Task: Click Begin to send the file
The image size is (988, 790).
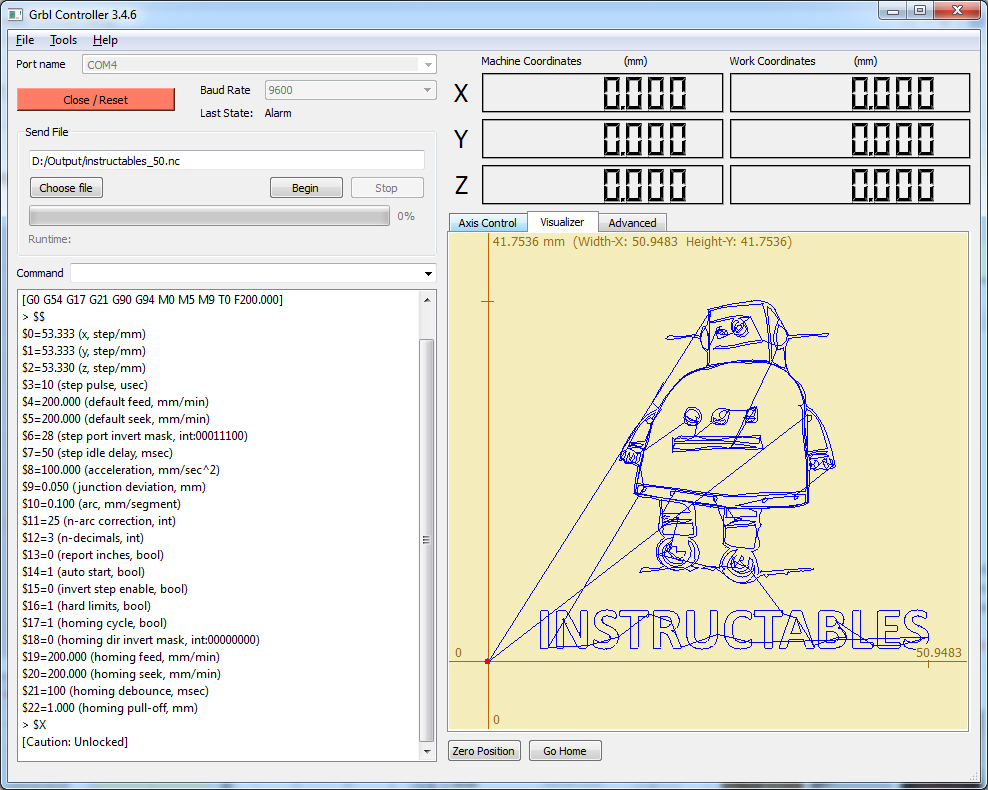Action: 306,188
